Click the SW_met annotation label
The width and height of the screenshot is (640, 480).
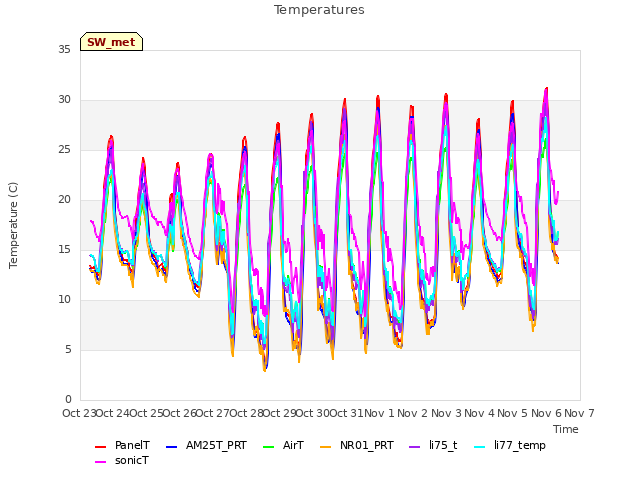pyautogui.click(x=111, y=42)
